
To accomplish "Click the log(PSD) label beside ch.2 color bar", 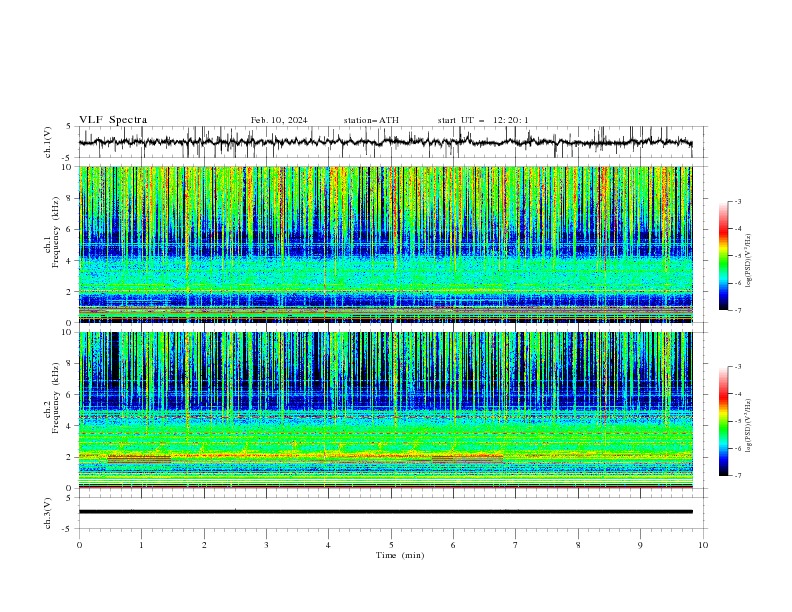I will [x=749, y=425].
